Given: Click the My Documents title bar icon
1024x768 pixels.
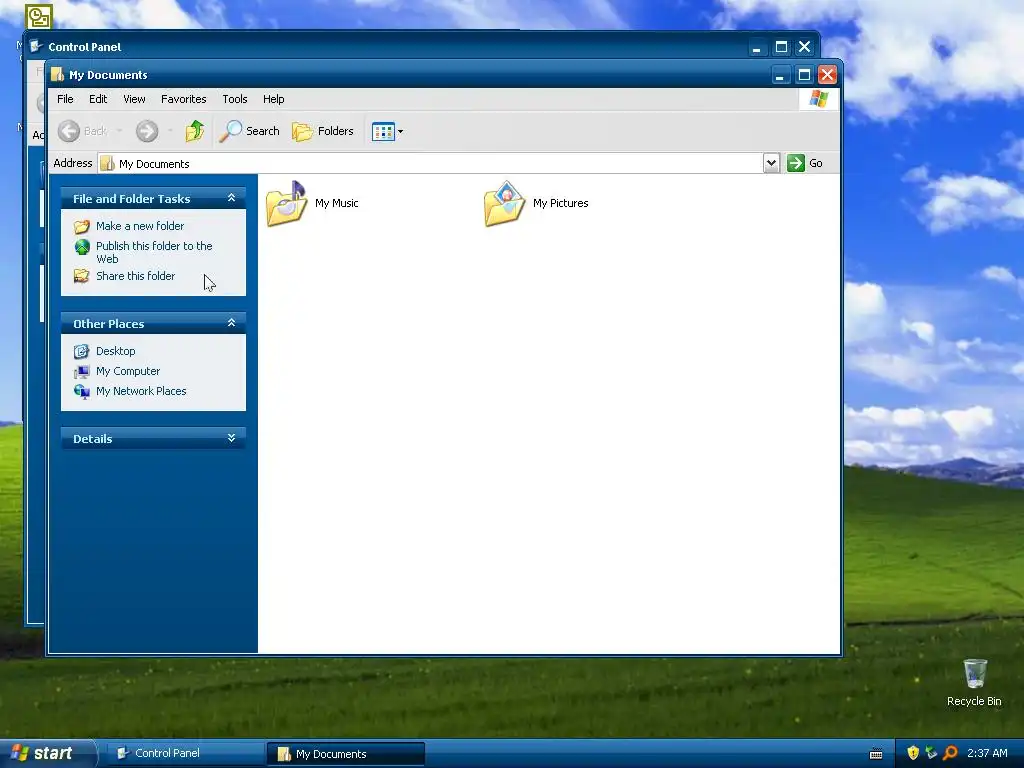Looking at the screenshot, I should [57, 74].
